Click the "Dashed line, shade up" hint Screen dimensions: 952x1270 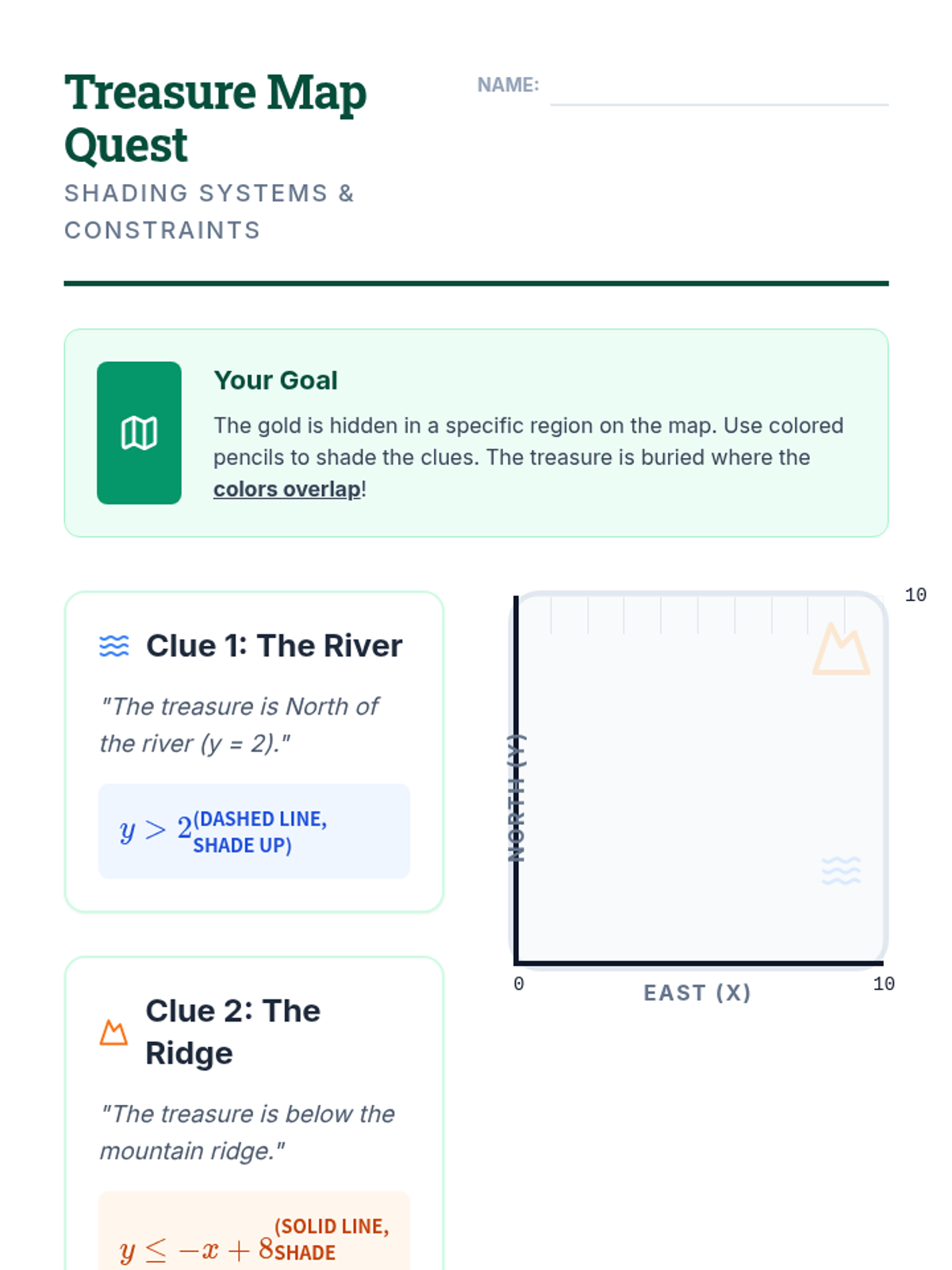click(259, 832)
